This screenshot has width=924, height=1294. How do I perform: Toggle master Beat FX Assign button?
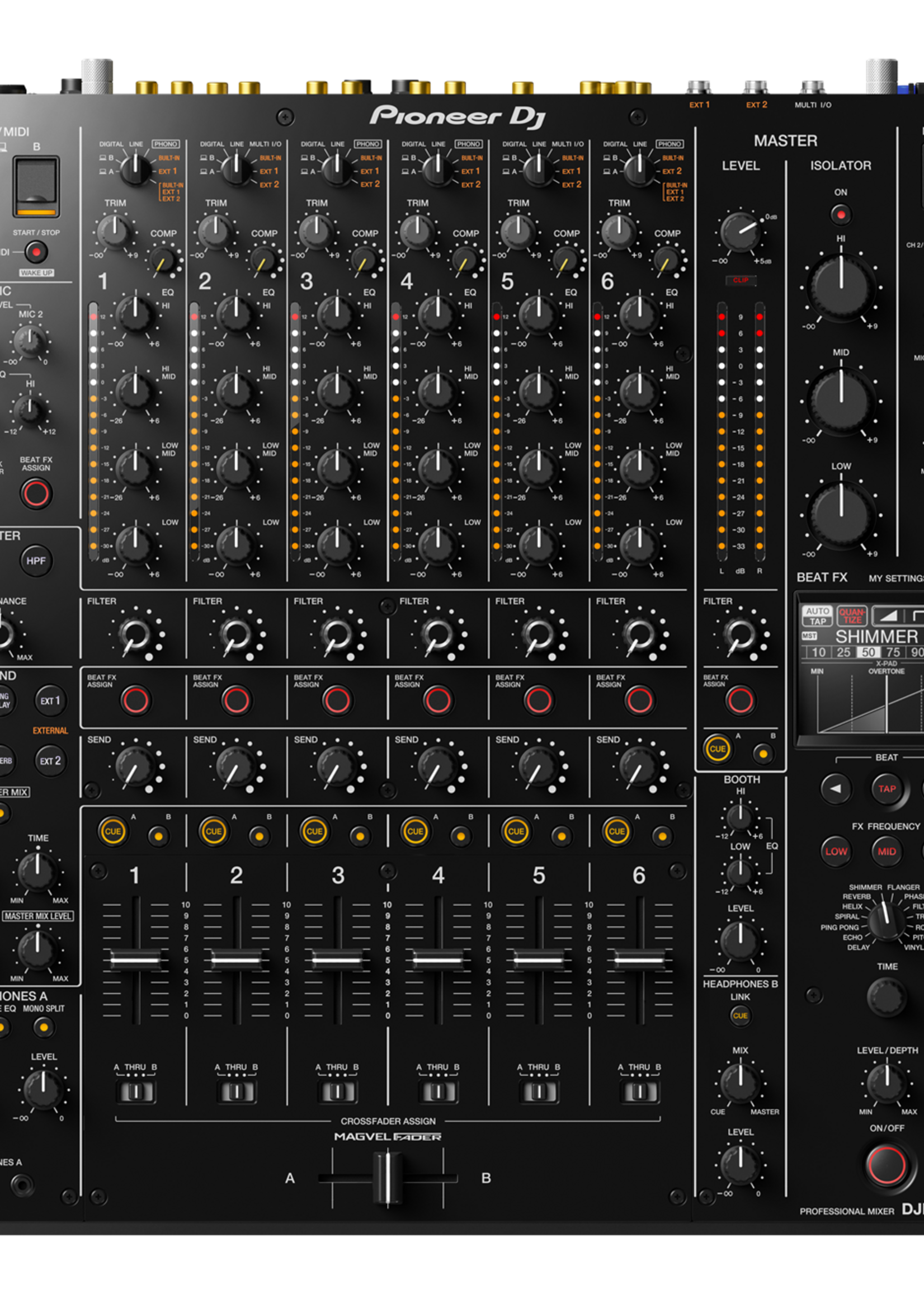coord(740,700)
